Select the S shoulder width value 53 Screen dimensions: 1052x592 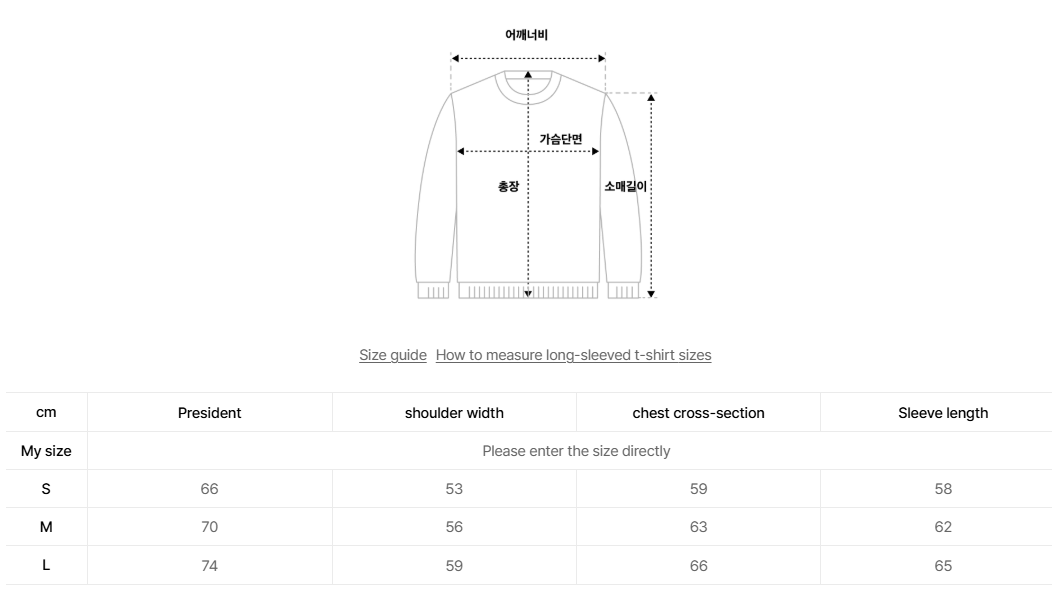pos(454,489)
